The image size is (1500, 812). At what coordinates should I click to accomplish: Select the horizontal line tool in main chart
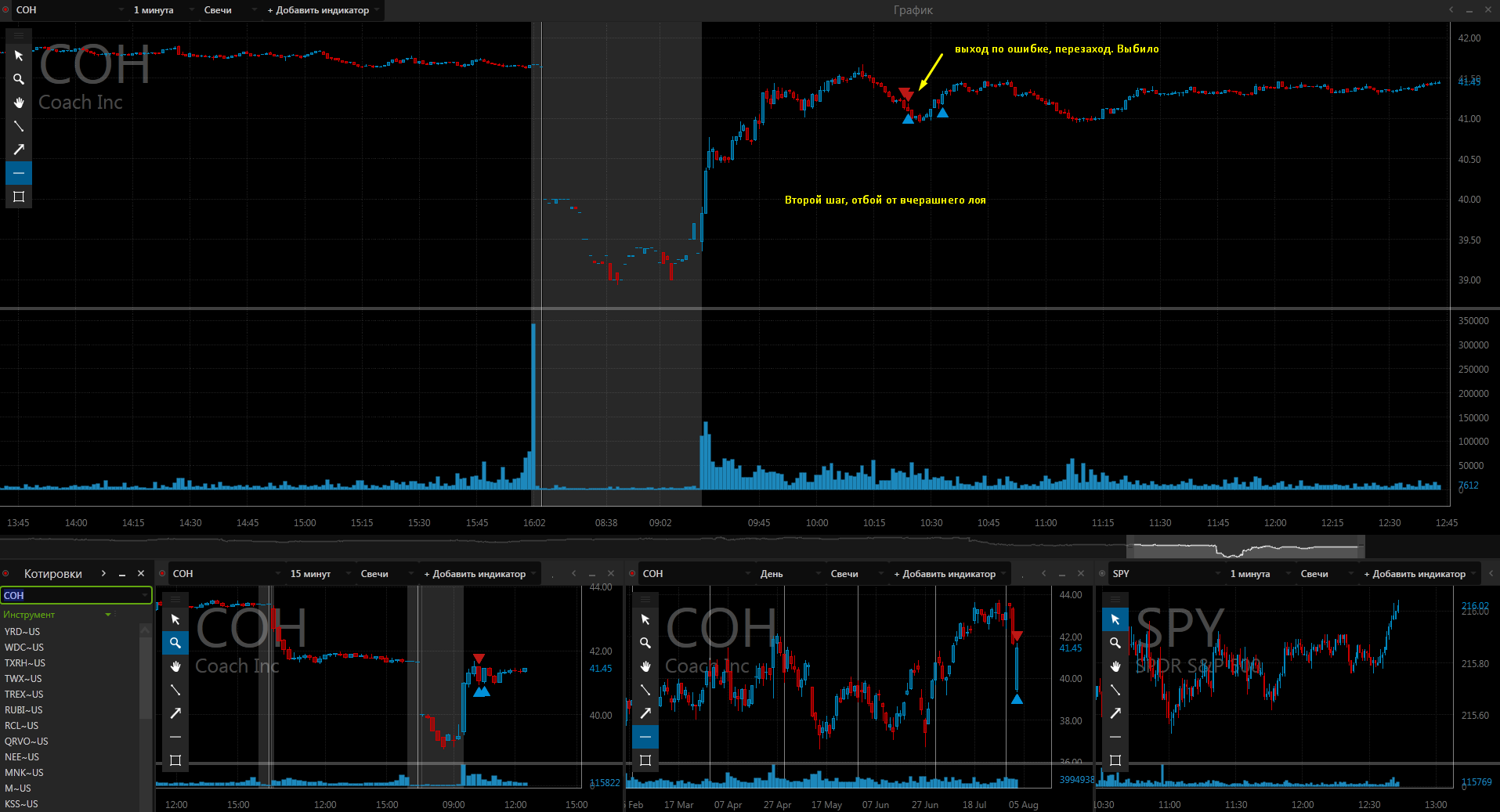19,173
